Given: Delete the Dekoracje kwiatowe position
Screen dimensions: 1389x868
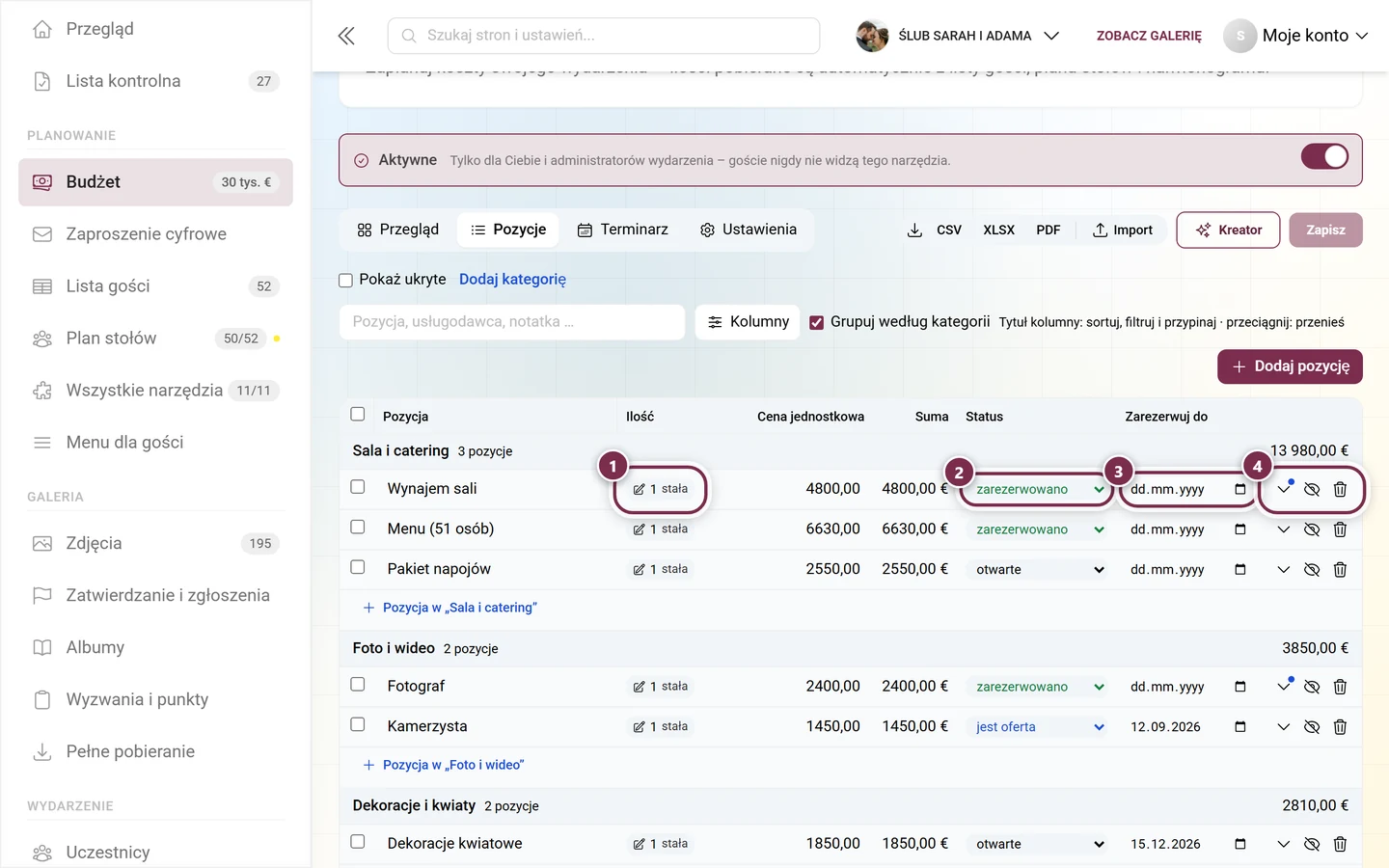Looking at the screenshot, I should (1340, 844).
